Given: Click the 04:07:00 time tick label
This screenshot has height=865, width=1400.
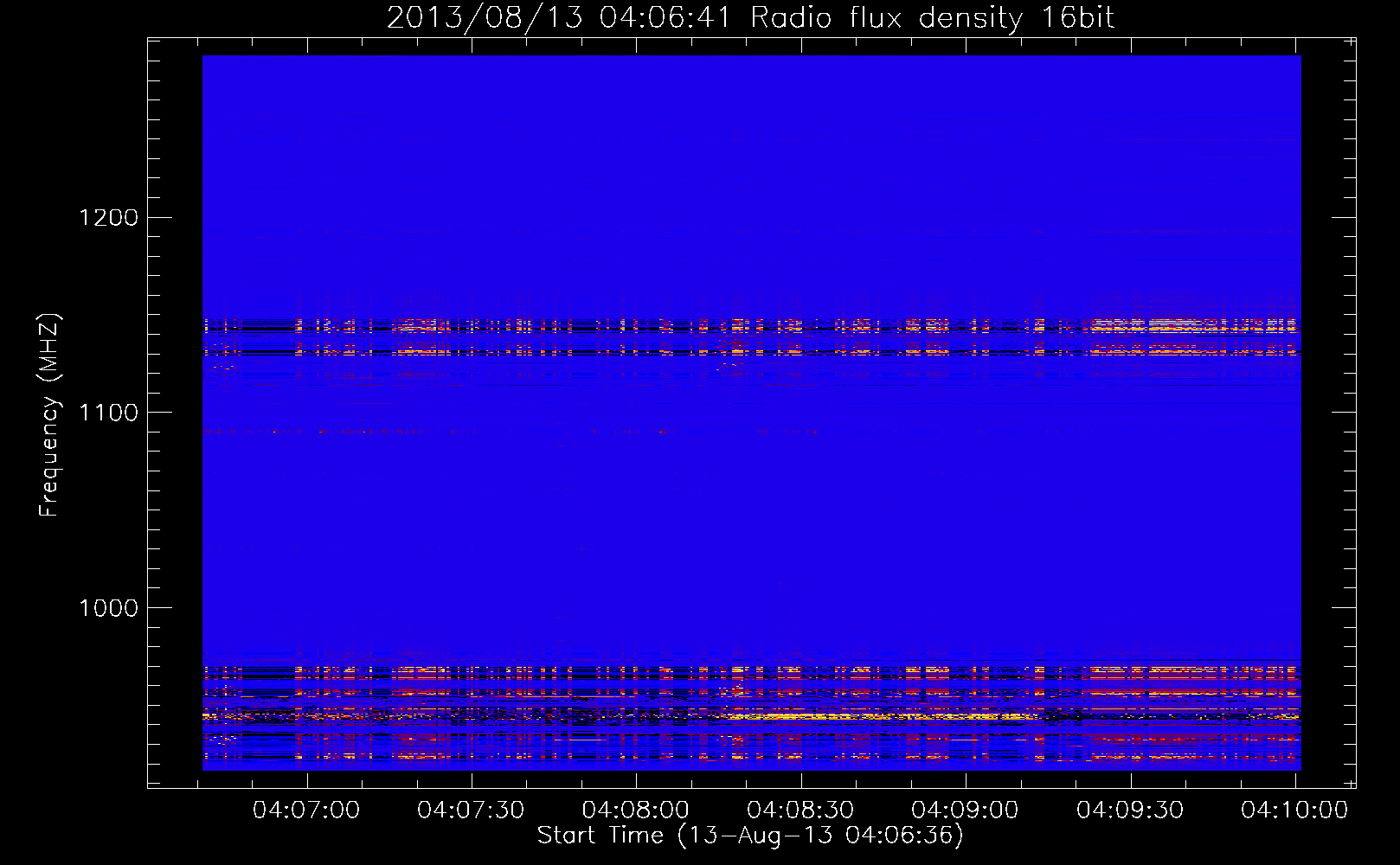Looking at the screenshot, I should click(306, 811).
